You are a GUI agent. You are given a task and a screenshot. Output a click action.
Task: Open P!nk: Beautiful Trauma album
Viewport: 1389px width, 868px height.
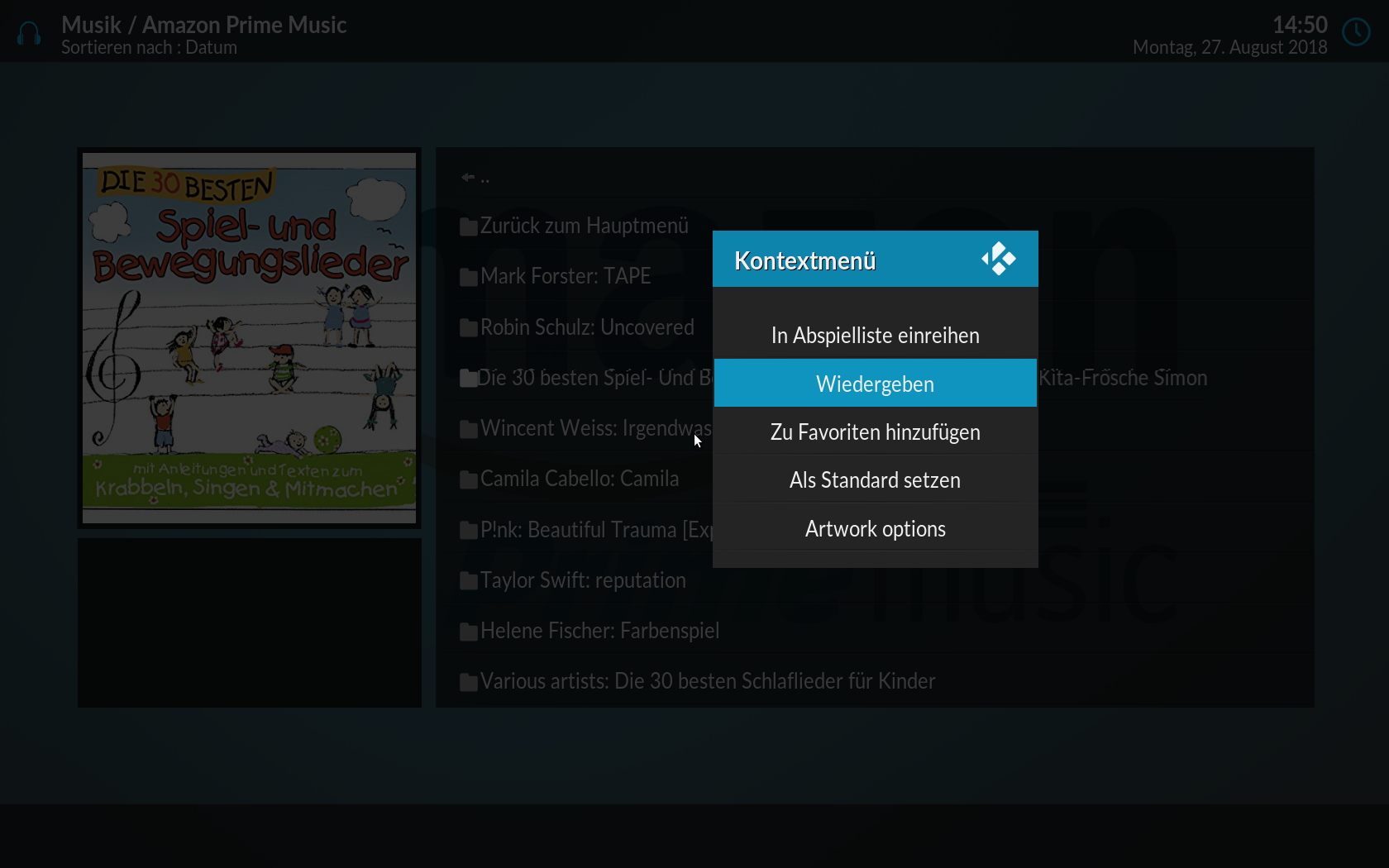[x=596, y=530]
